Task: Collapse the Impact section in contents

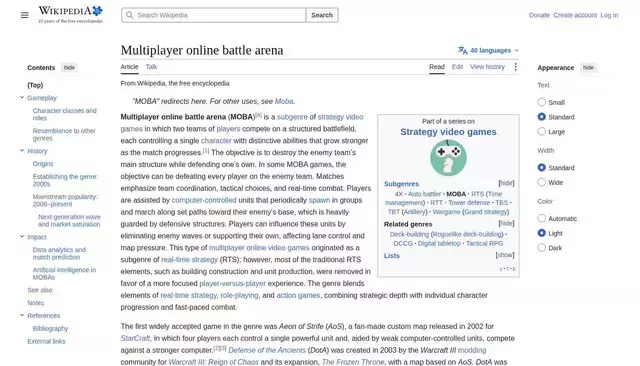Action: pyautogui.click(x=22, y=237)
